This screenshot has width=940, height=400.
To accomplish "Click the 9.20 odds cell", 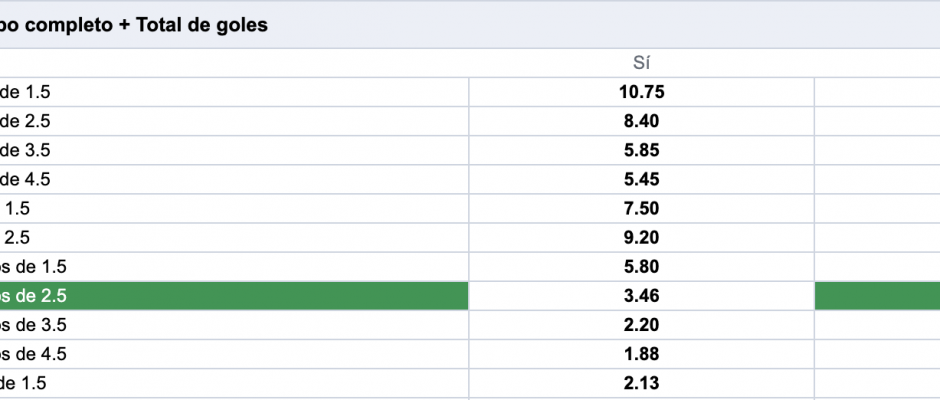I will (641, 237).
